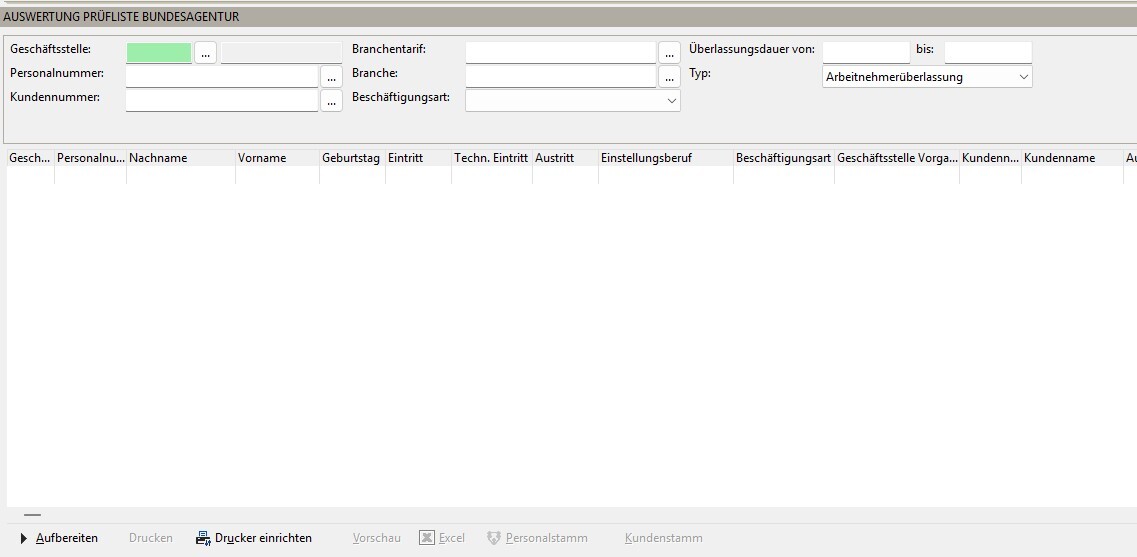Open Branchentarif lookup ellipsis button
1137x557 pixels.
669,53
